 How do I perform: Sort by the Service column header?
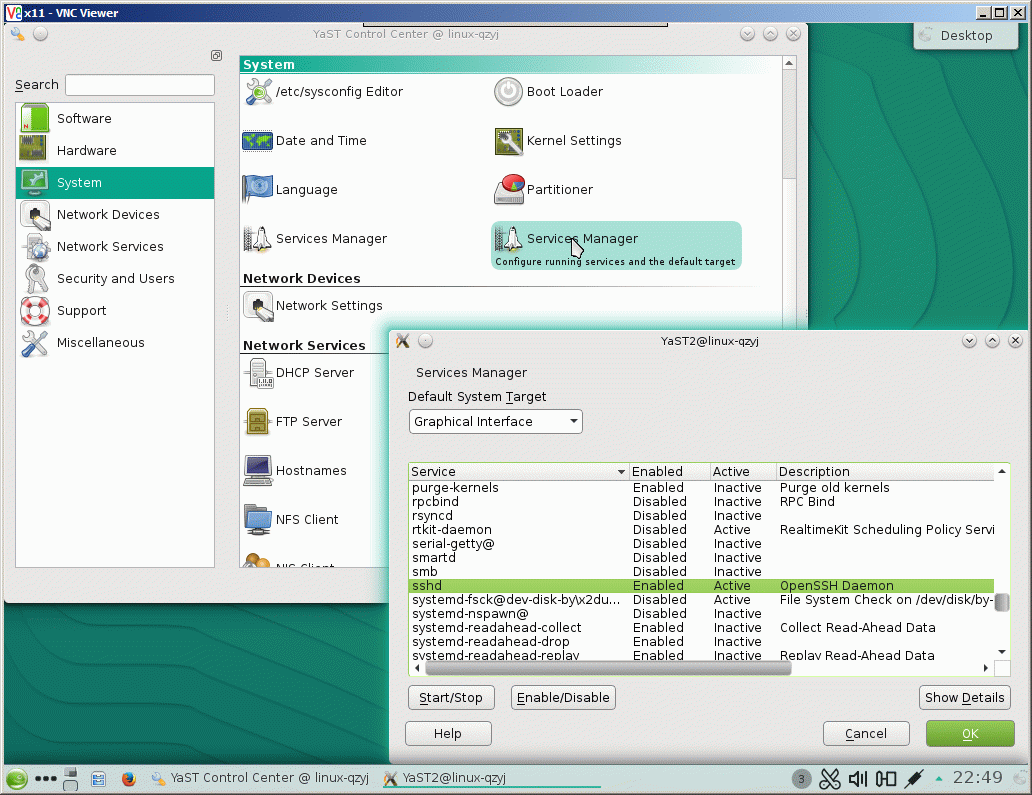[518, 472]
